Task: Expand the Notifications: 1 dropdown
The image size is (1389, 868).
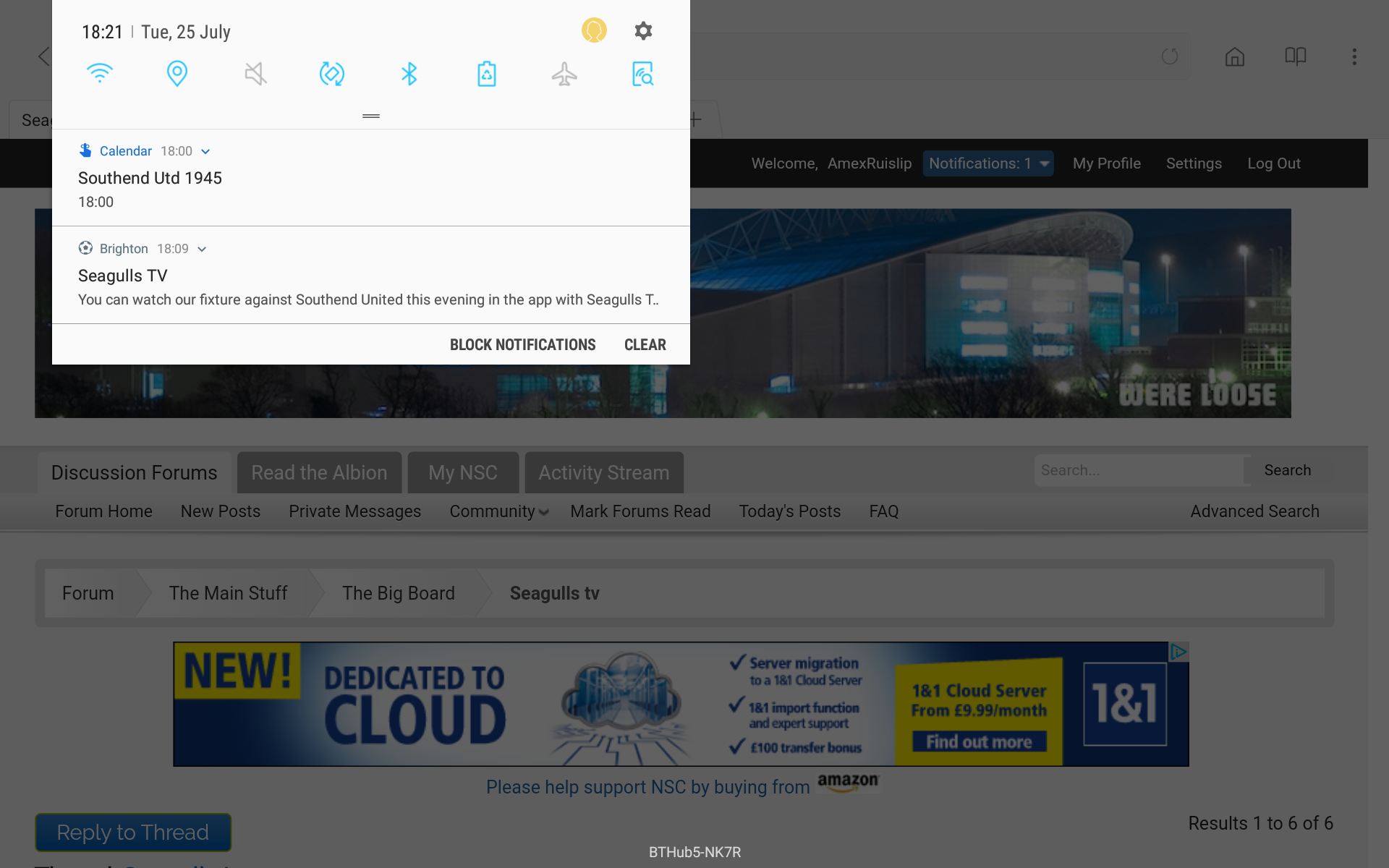Action: pos(988,163)
